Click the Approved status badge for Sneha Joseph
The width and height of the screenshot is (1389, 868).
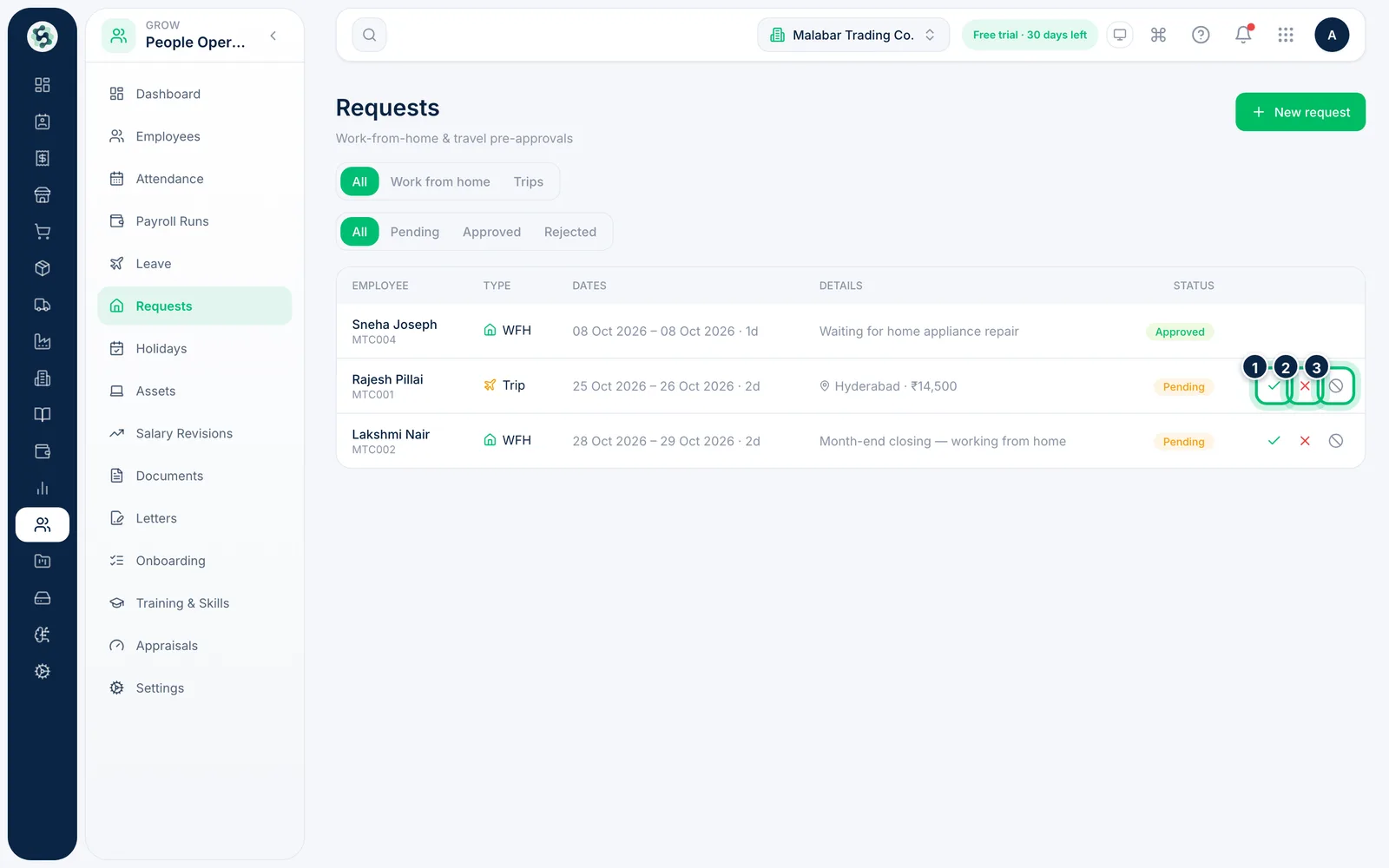(x=1180, y=332)
